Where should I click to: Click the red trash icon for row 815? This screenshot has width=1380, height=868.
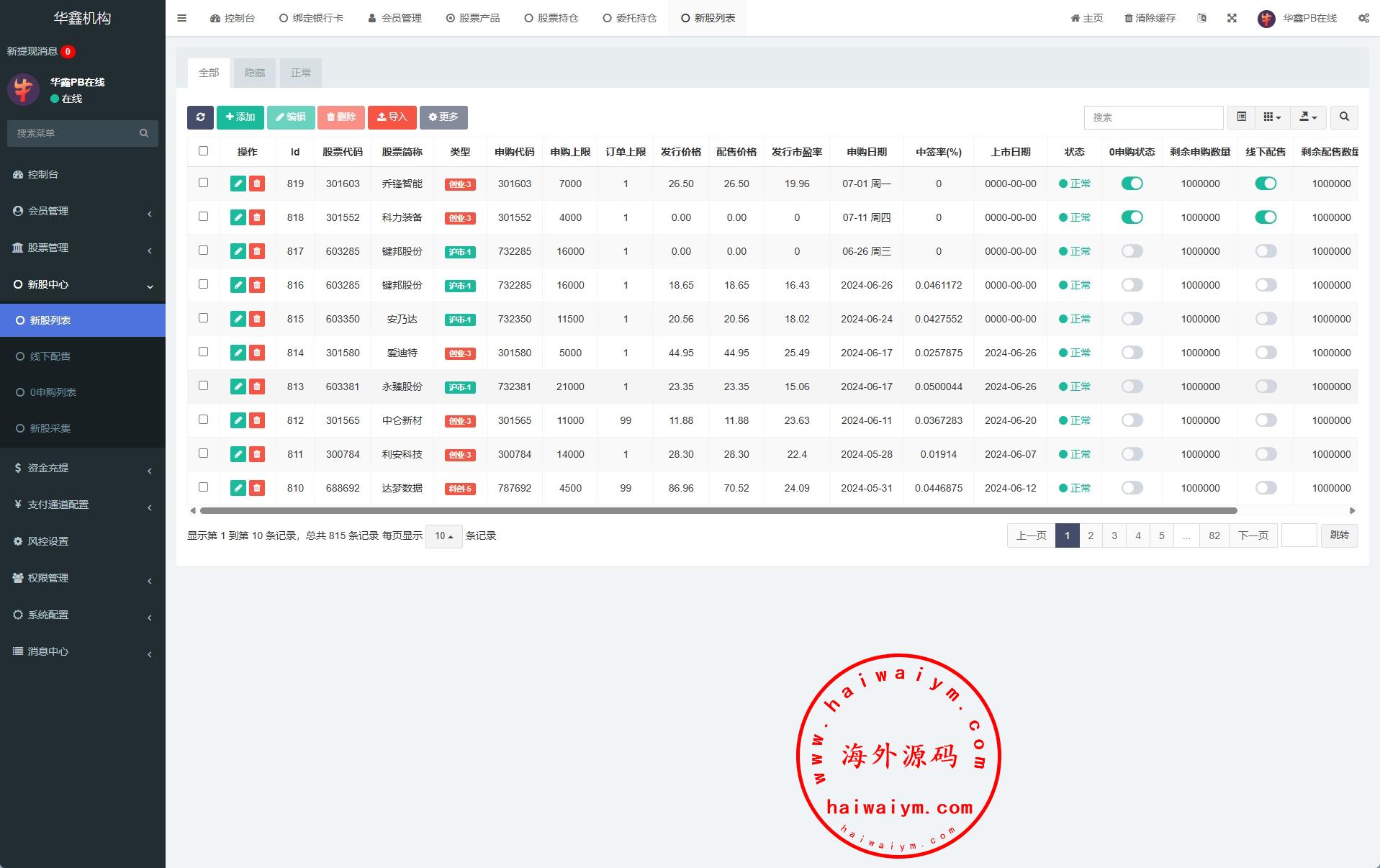point(257,319)
